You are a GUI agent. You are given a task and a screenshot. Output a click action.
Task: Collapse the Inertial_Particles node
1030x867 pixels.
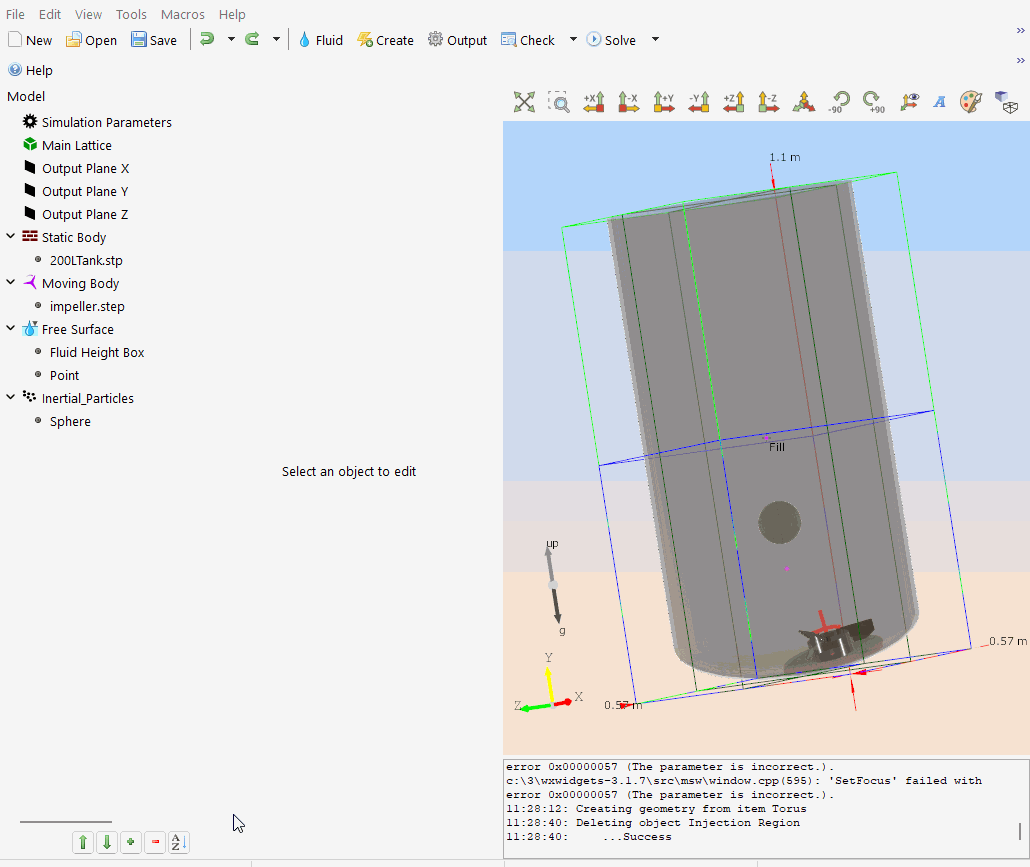point(11,397)
